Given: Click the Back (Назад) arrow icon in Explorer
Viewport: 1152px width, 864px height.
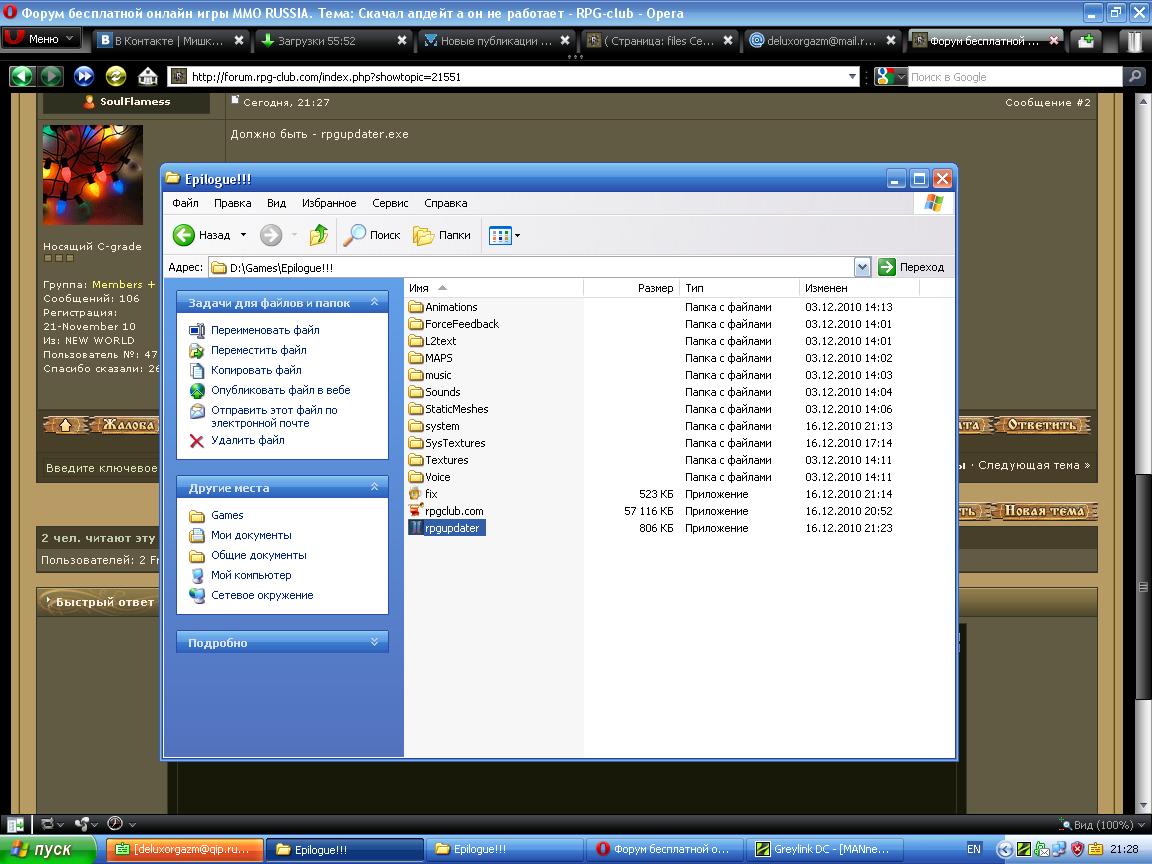Looking at the screenshot, I should point(185,235).
